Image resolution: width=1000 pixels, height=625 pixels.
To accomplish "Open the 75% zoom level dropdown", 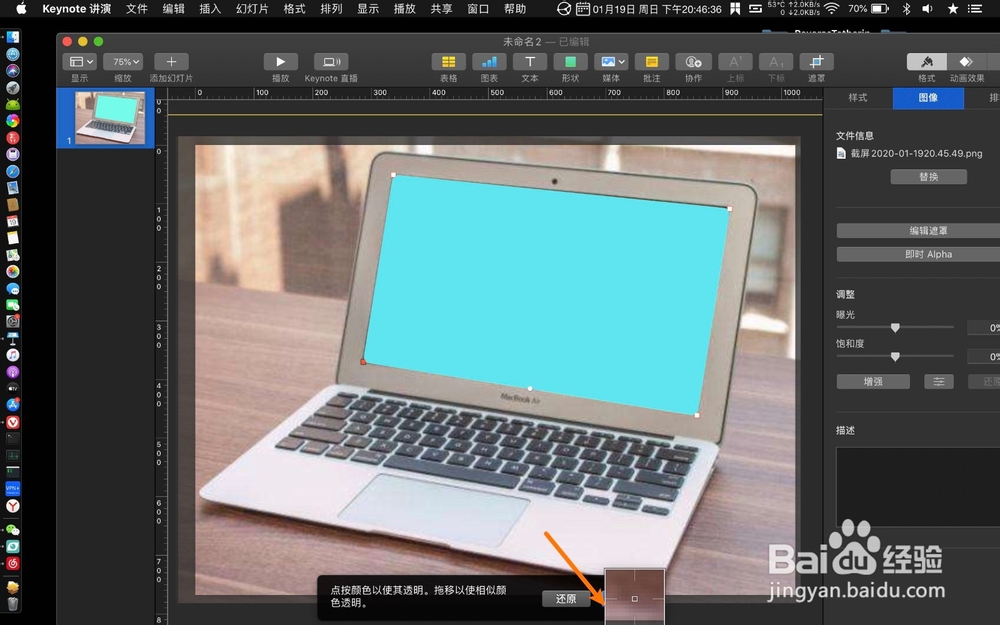I will (x=122, y=62).
